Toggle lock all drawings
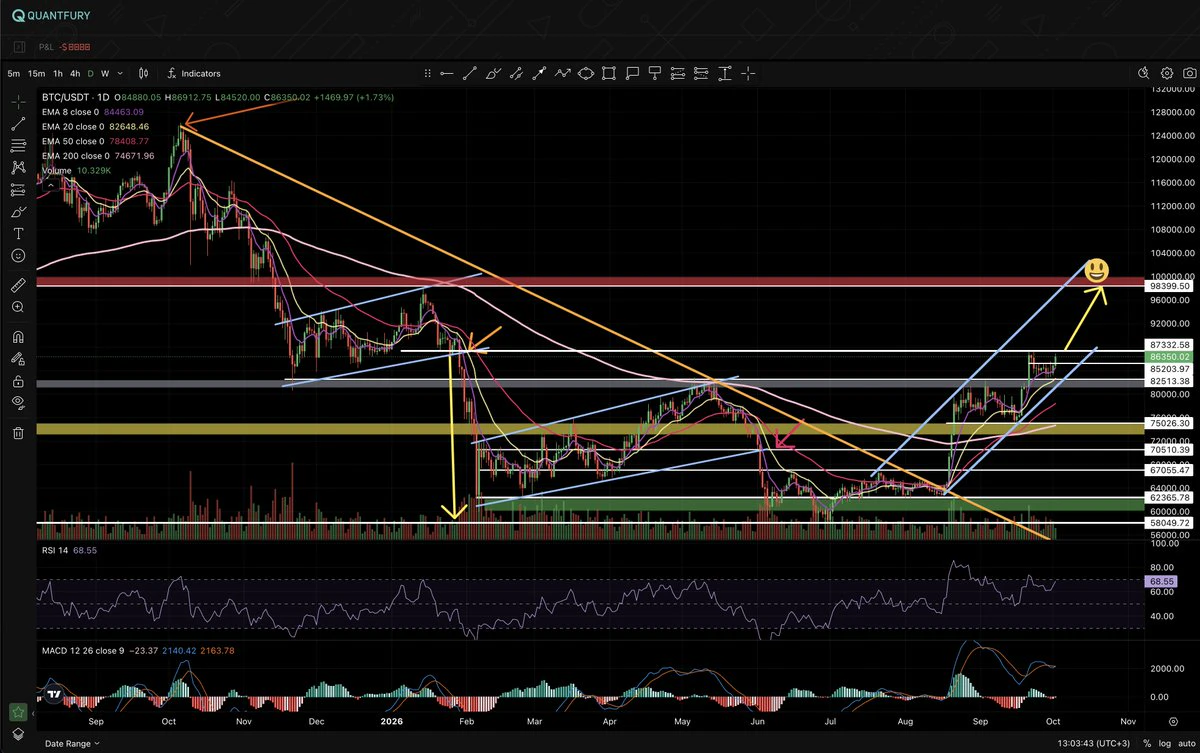This screenshot has height=753, width=1200. [18, 381]
